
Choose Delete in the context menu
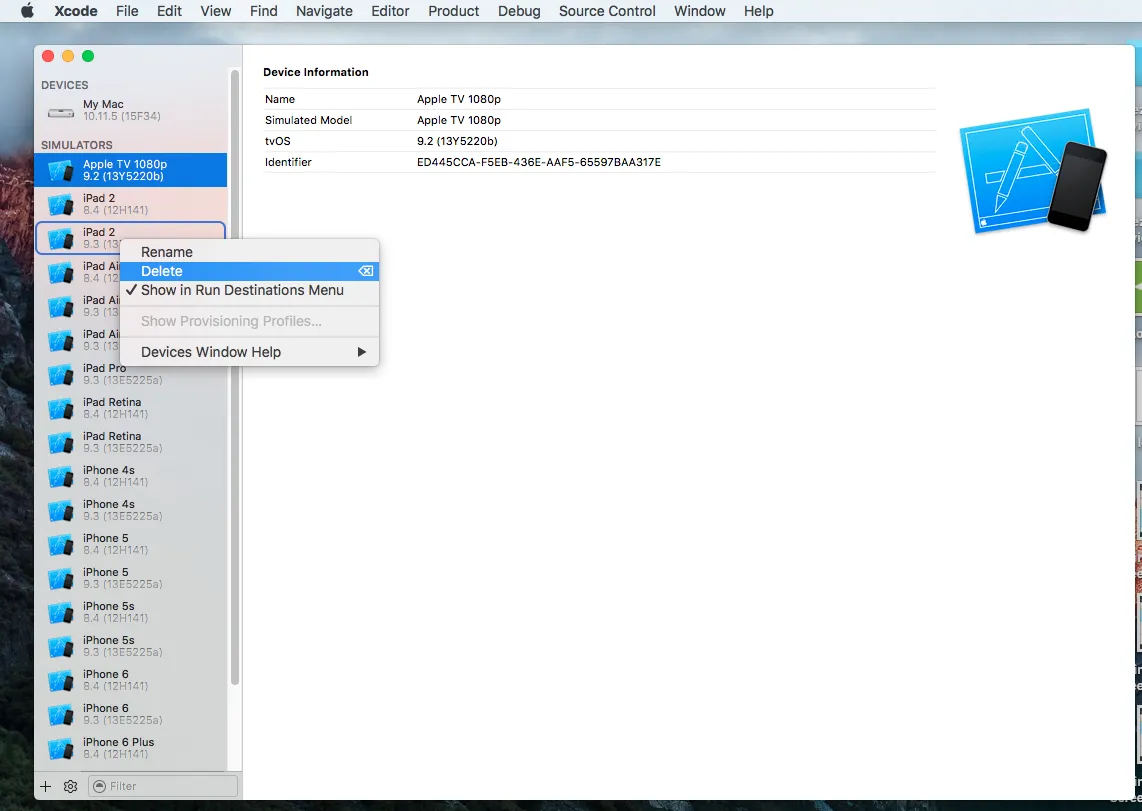pos(249,271)
